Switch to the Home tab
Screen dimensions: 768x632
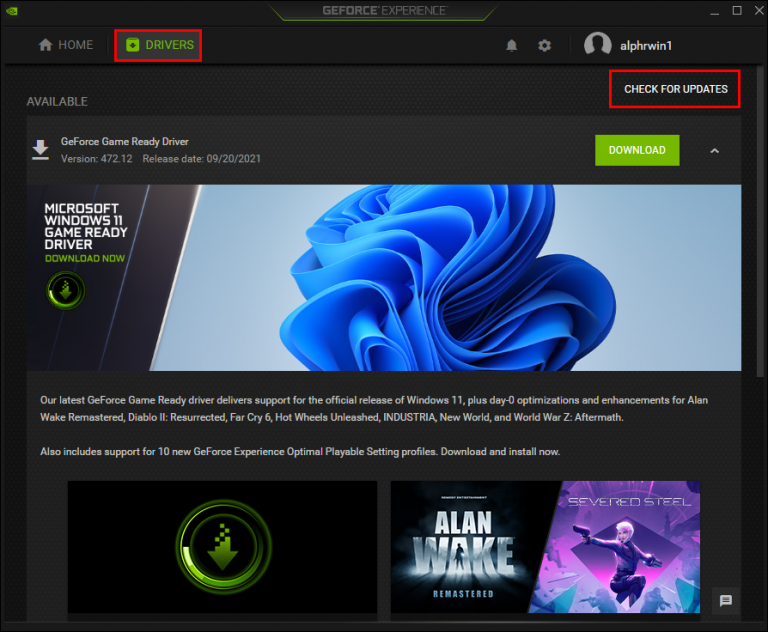click(66, 45)
